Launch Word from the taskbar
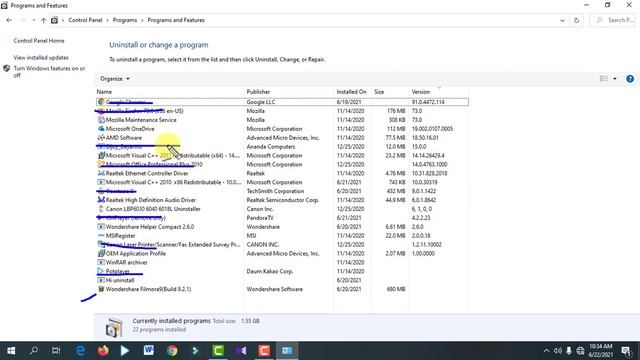640x360 pixels. coord(149,351)
